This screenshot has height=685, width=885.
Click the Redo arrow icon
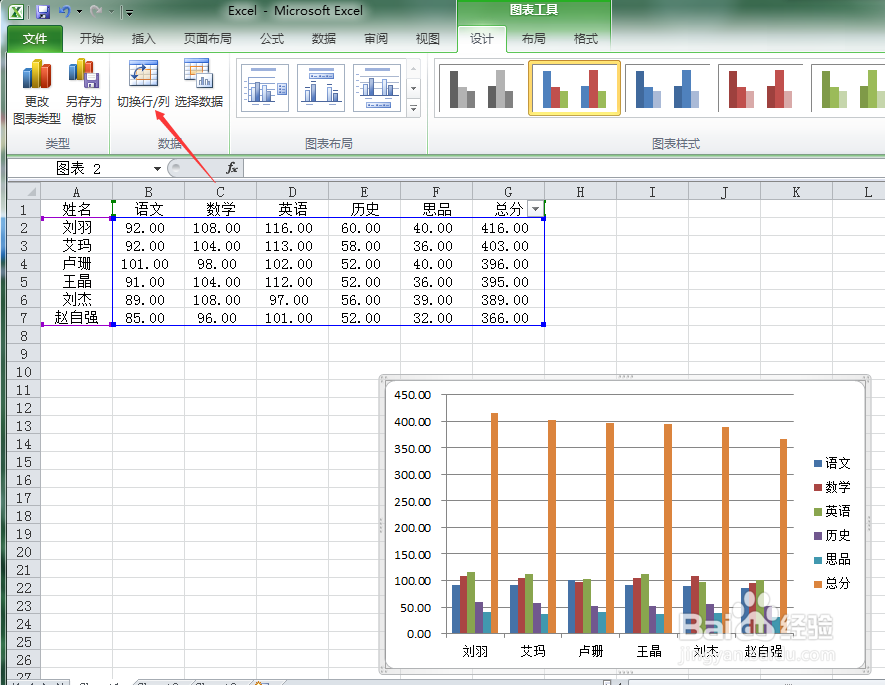[x=95, y=11]
